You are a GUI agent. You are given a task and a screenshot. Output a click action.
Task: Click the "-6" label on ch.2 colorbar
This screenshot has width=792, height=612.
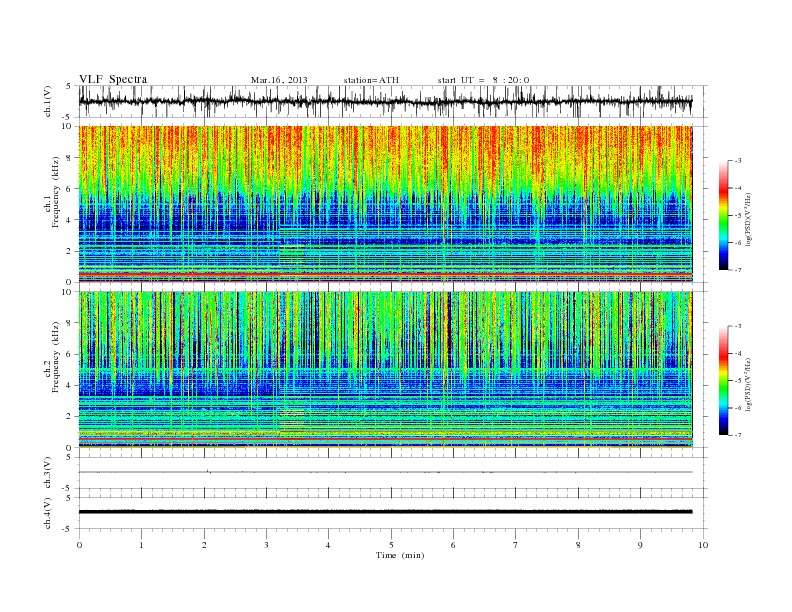(x=738, y=408)
